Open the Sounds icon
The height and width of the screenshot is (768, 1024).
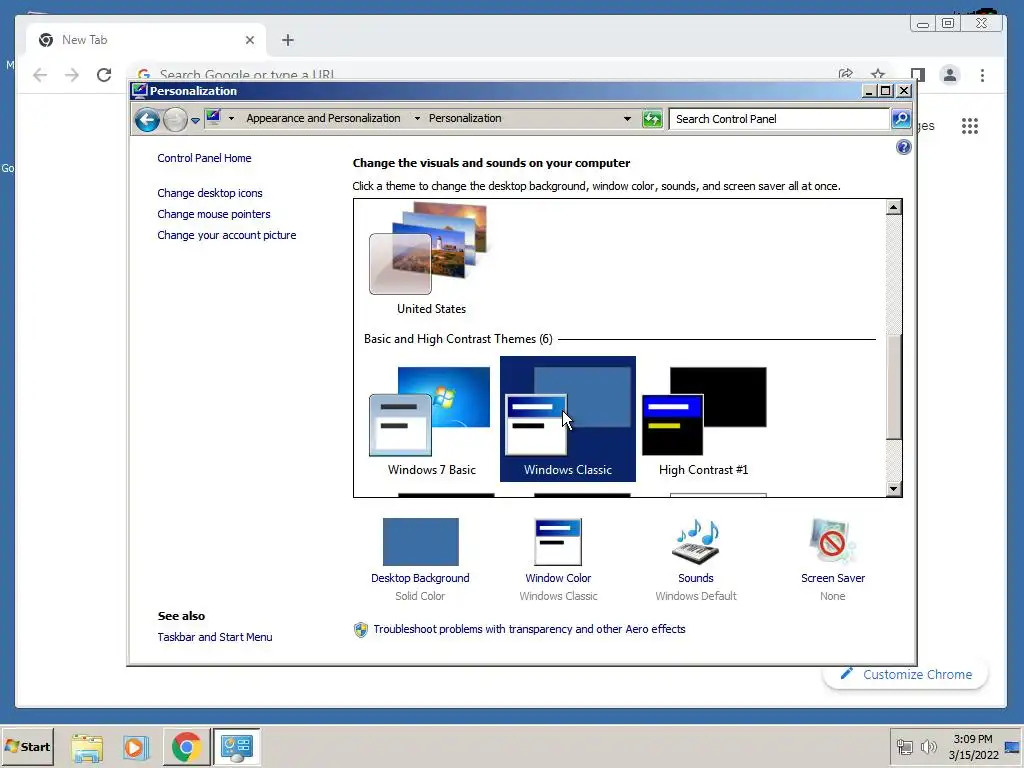(x=696, y=541)
